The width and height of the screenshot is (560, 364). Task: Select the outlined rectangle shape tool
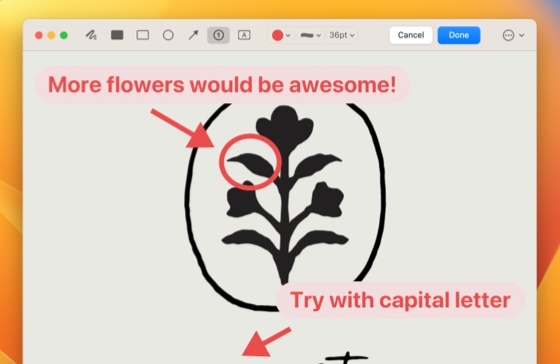tap(142, 35)
